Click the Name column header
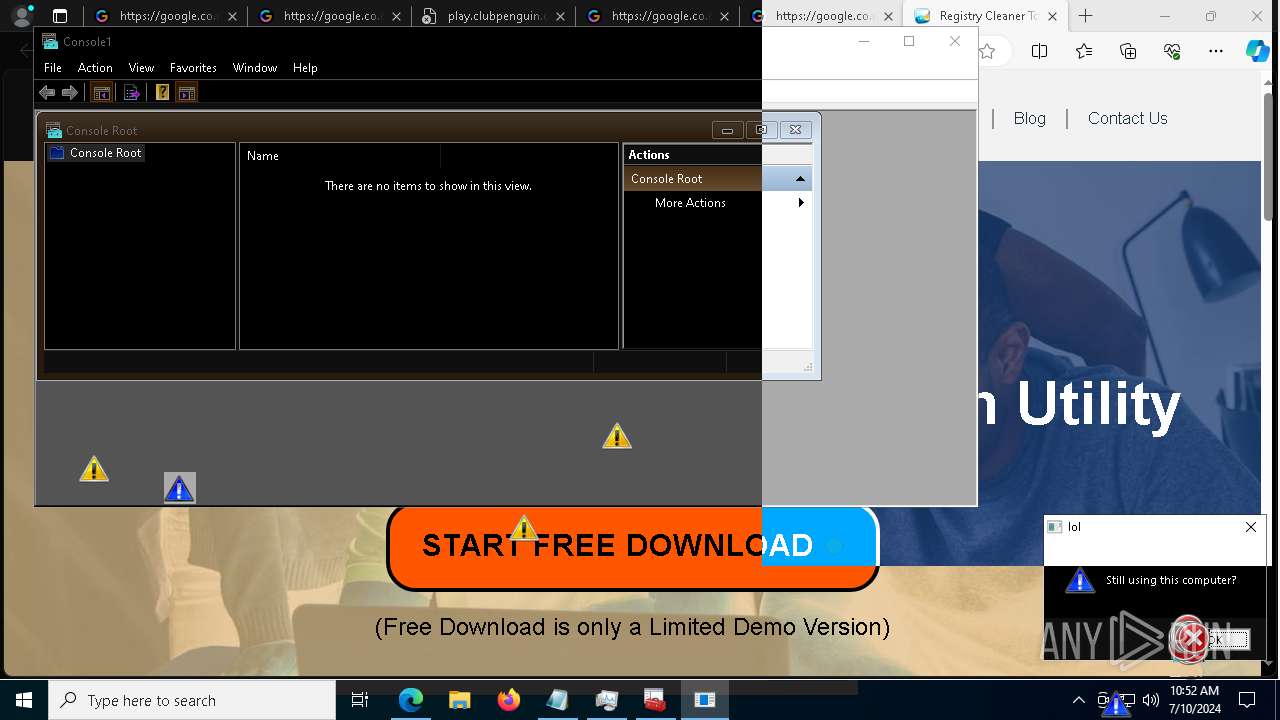1280x720 pixels. [340, 156]
